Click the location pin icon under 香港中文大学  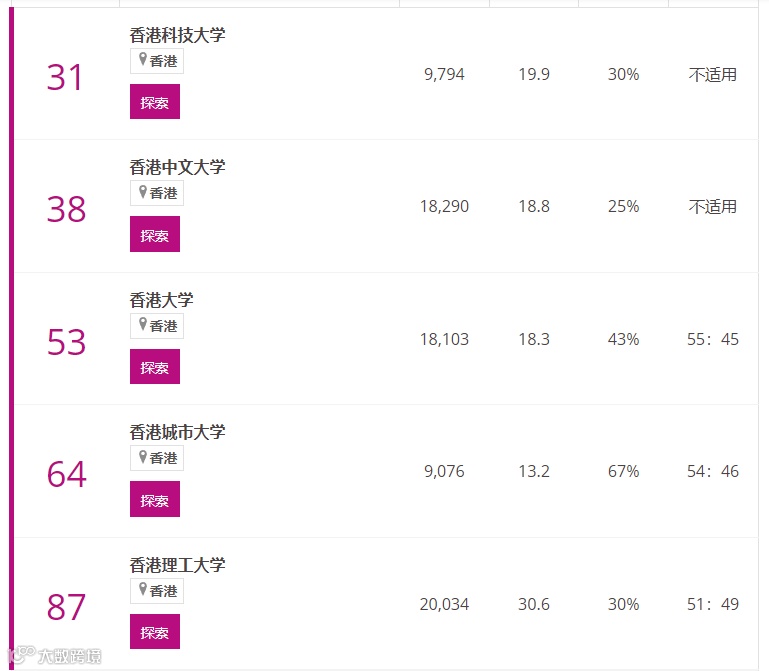coord(143,192)
